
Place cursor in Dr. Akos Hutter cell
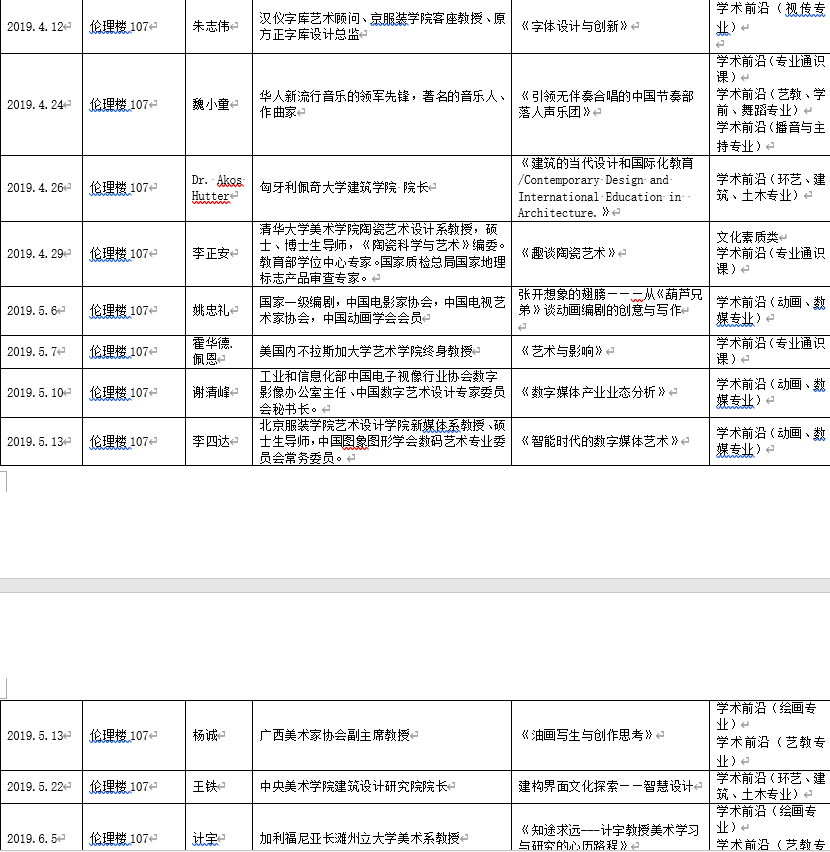pyautogui.click(x=217, y=188)
